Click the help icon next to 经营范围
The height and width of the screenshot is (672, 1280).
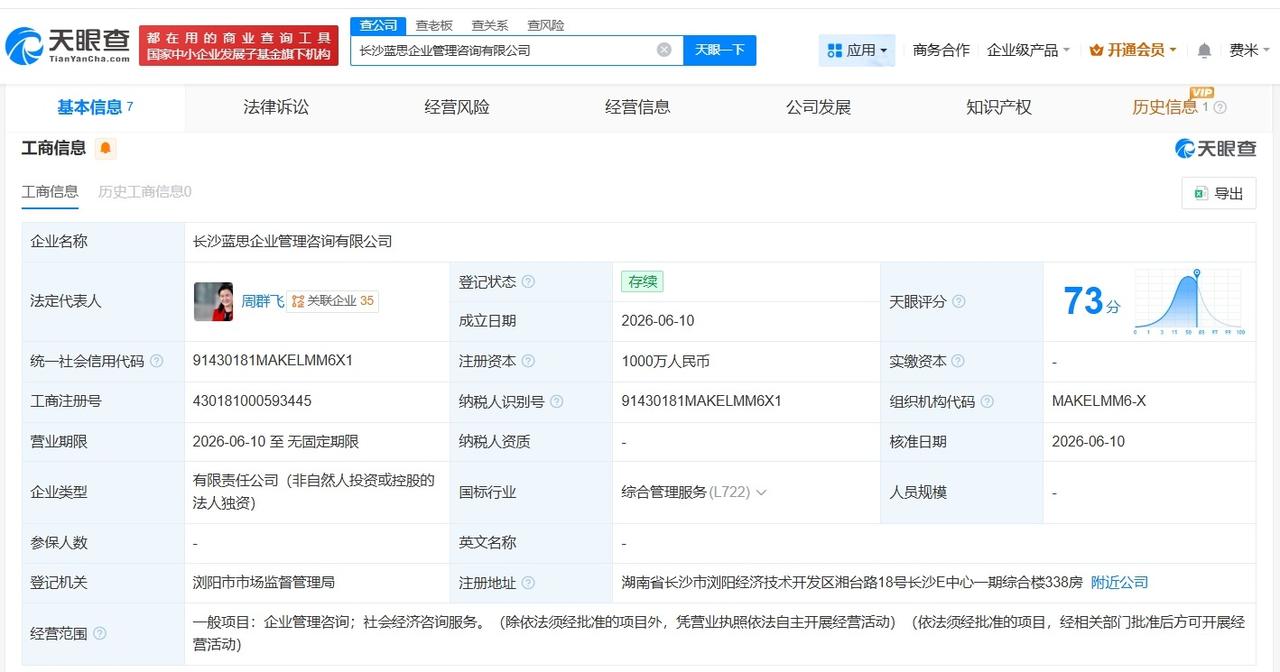(100, 633)
